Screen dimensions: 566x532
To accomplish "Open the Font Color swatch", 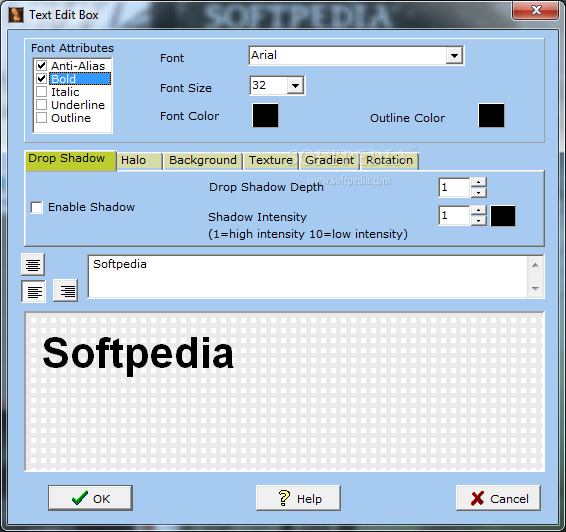I will pyautogui.click(x=265, y=115).
